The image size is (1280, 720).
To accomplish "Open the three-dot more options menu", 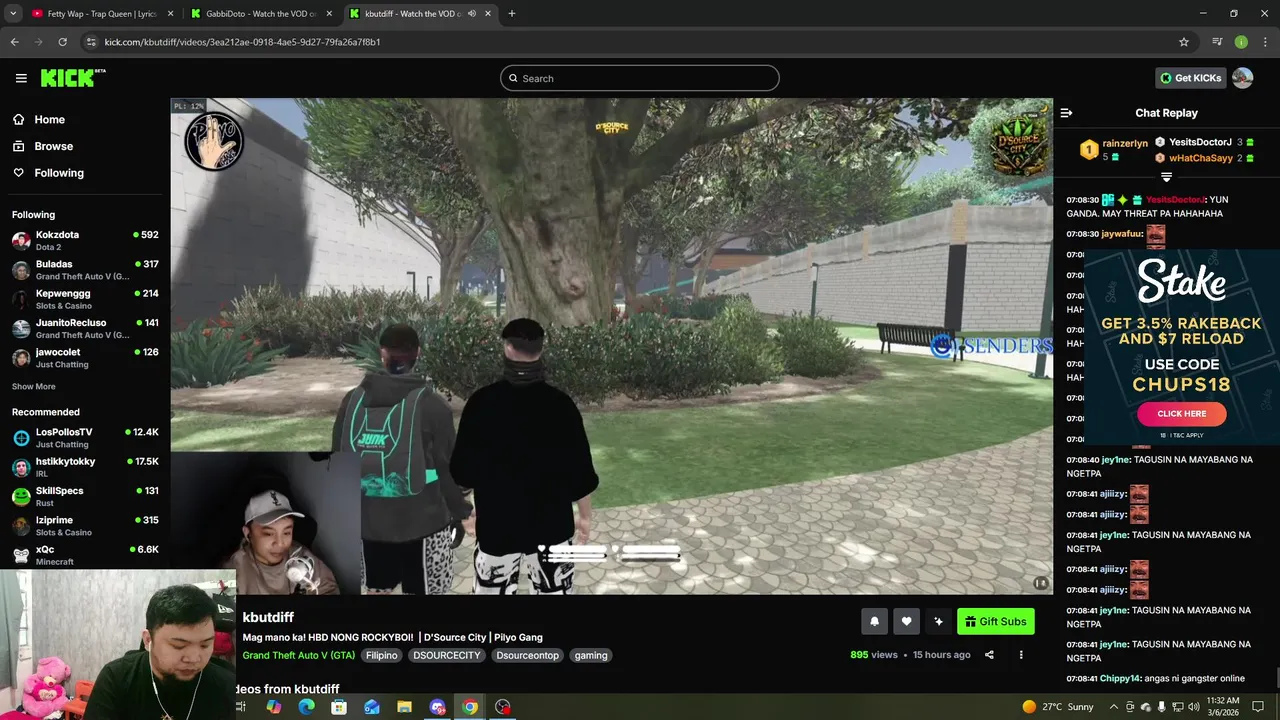I will click(x=1021, y=655).
